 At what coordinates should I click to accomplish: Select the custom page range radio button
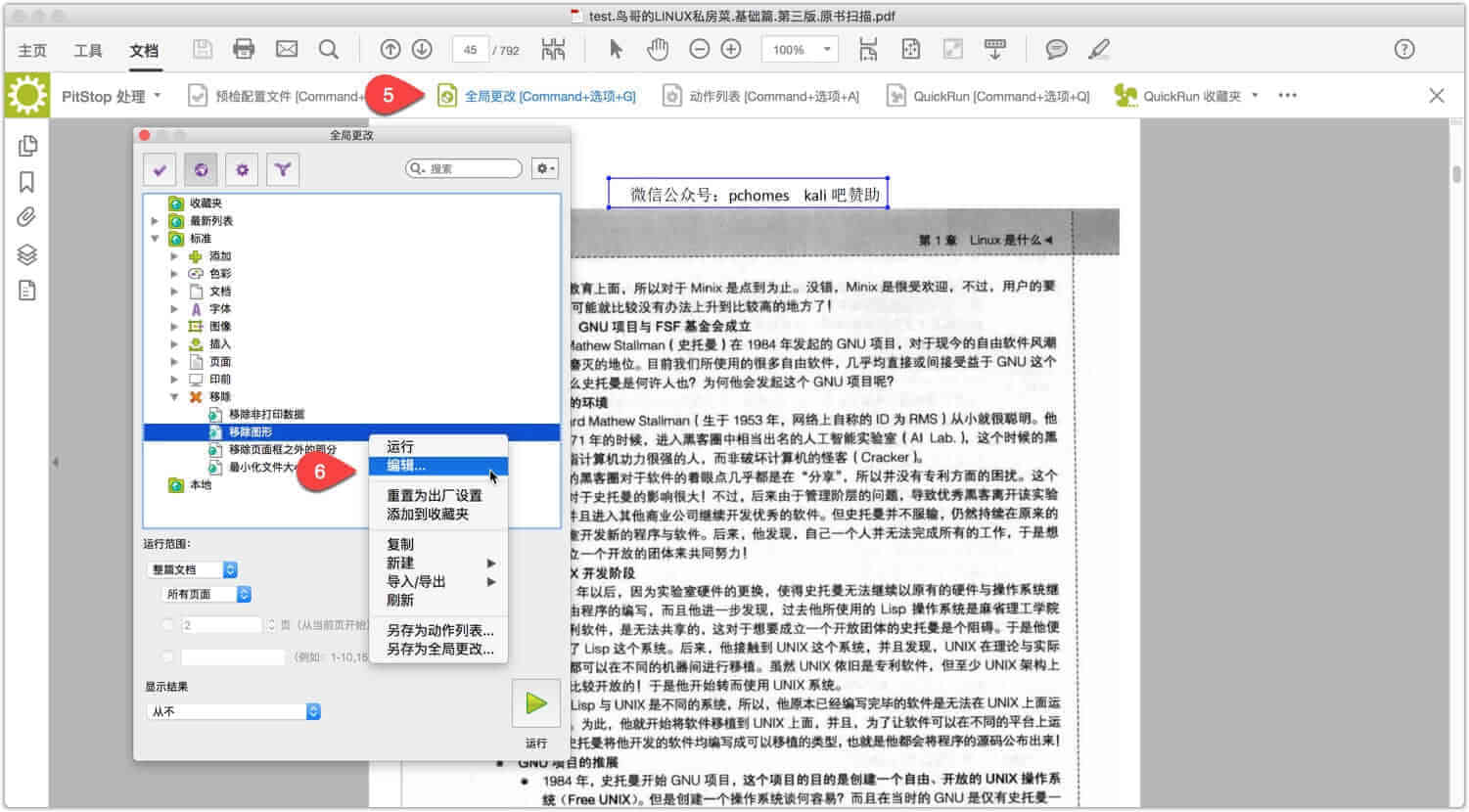[167, 656]
